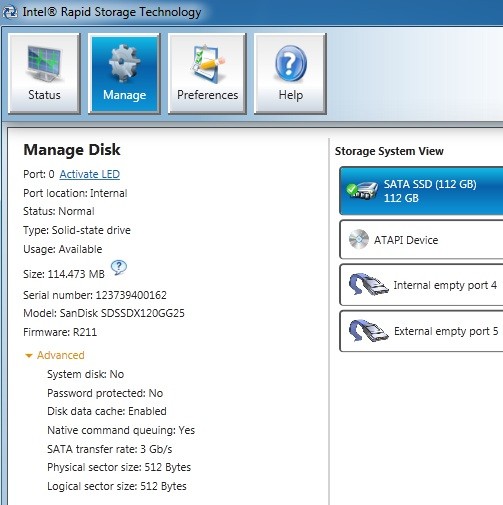This screenshot has width=503, height=505.
Task: Click the SATA SSD drive icon
Action: pyautogui.click(x=362, y=190)
